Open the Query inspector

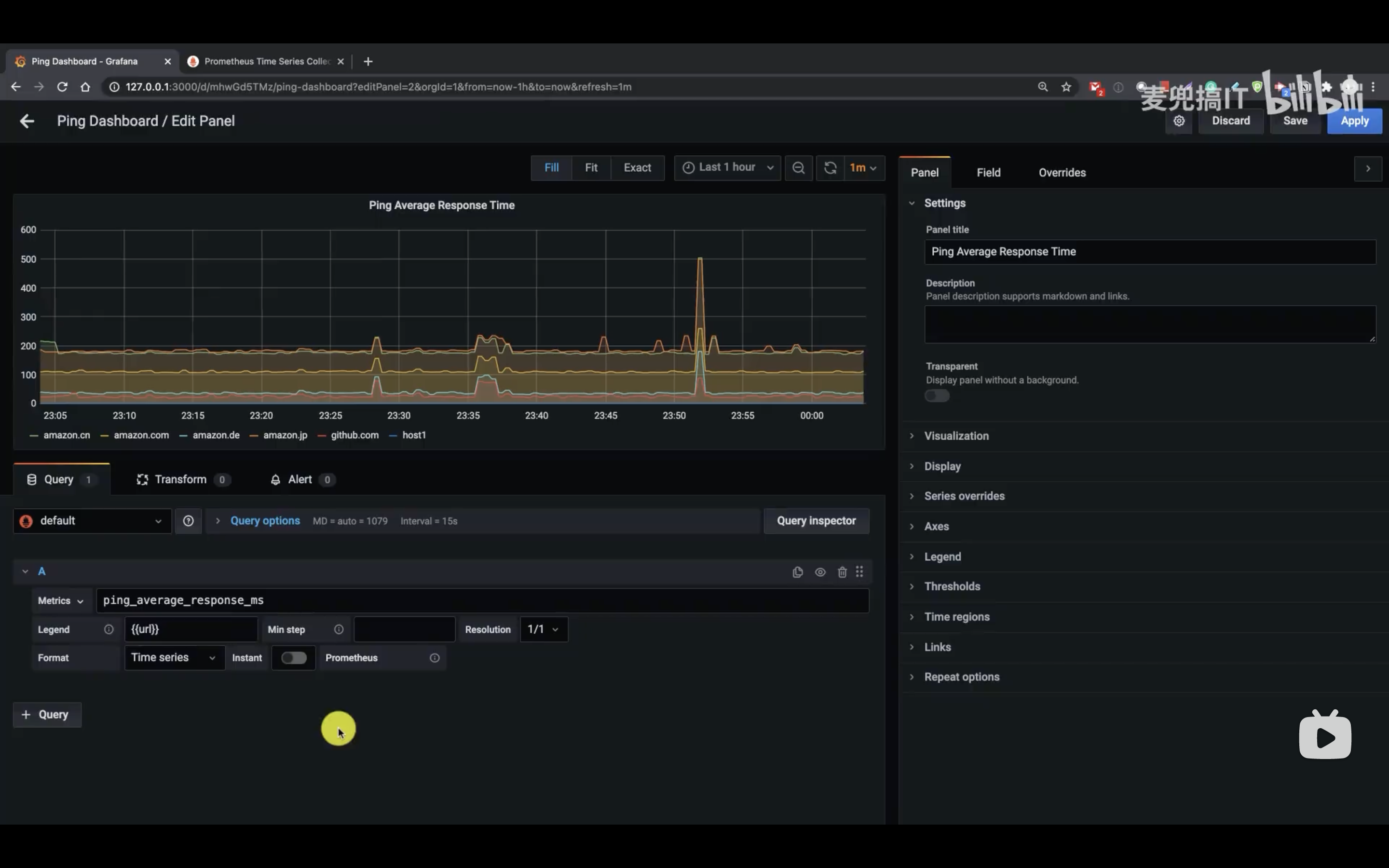[816, 521]
